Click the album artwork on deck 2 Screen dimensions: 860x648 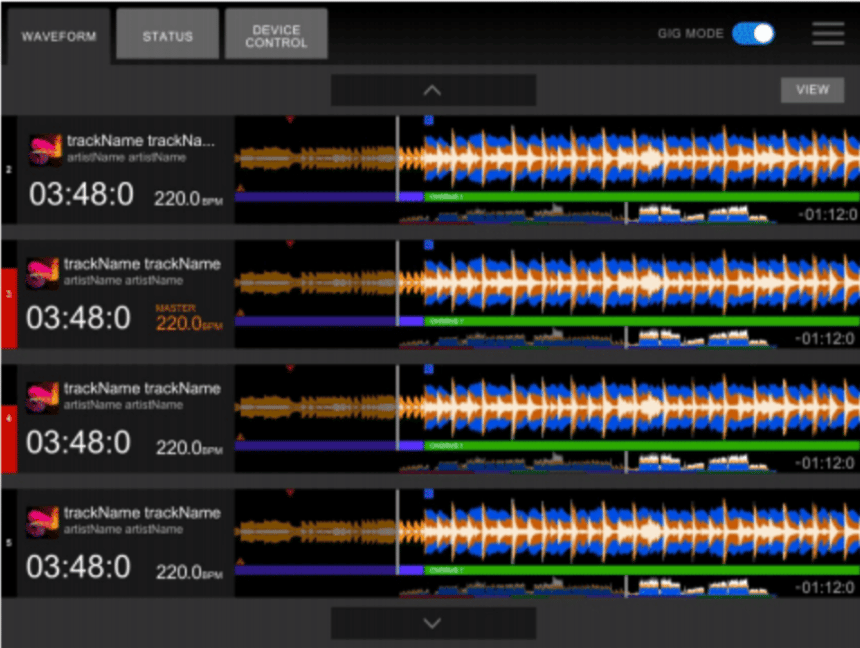[45, 151]
